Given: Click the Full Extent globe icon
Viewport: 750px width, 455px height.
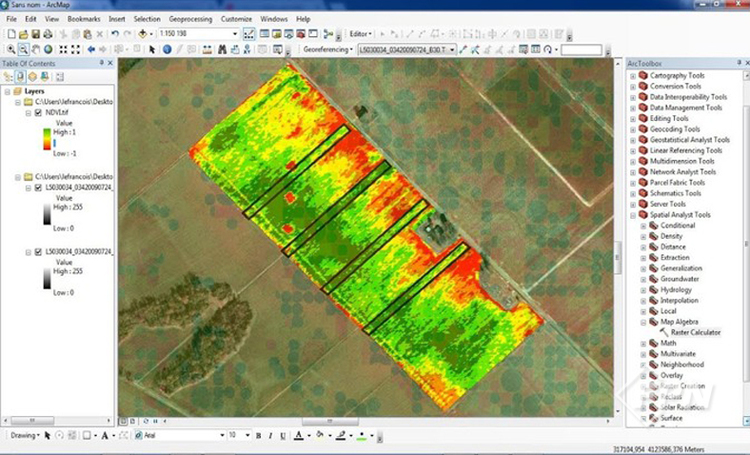Looking at the screenshot, I should (x=50, y=49).
